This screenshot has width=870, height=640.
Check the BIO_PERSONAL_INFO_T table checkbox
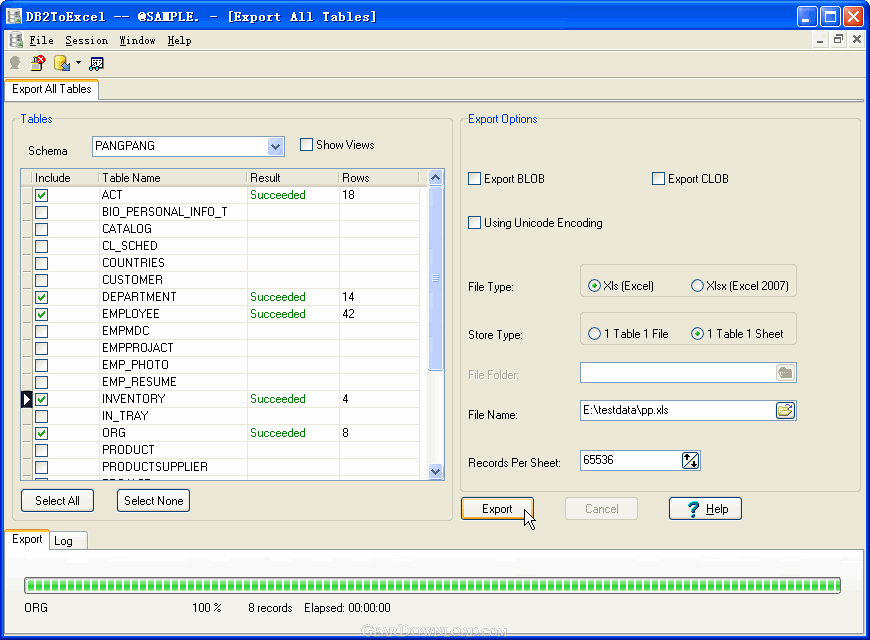click(x=42, y=213)
